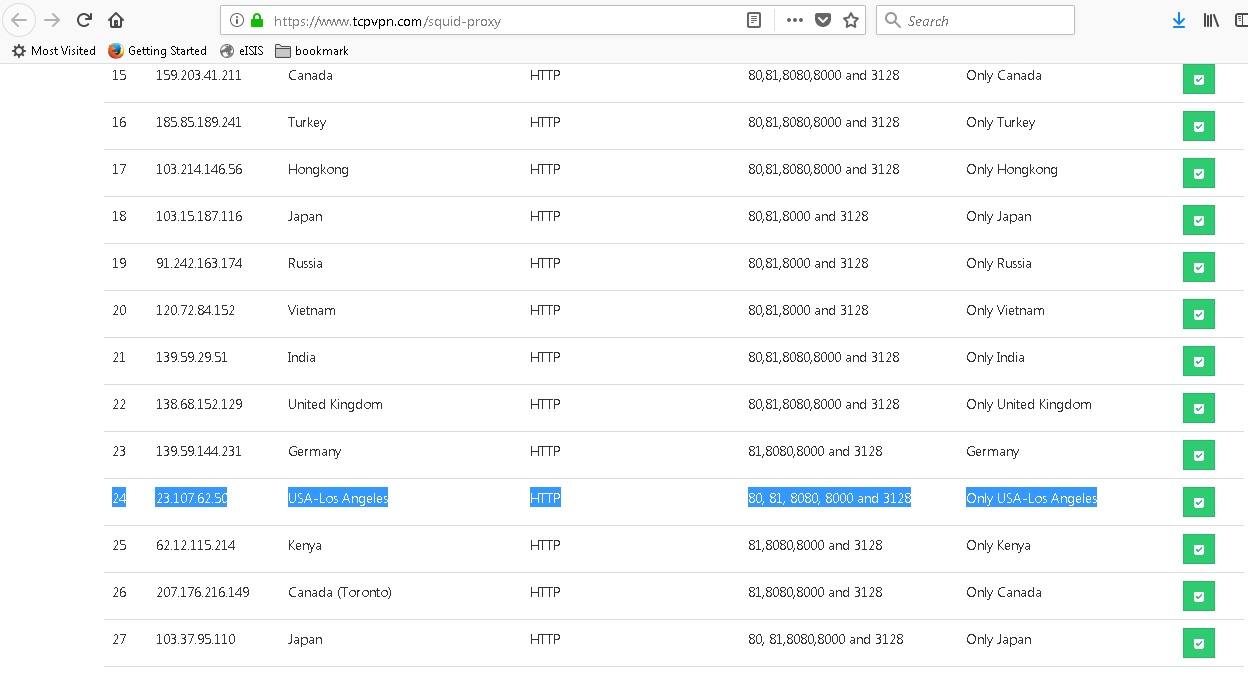1248x674 pixels.
Task: Click green check button for Kenya row
Action: [1198, 550]
